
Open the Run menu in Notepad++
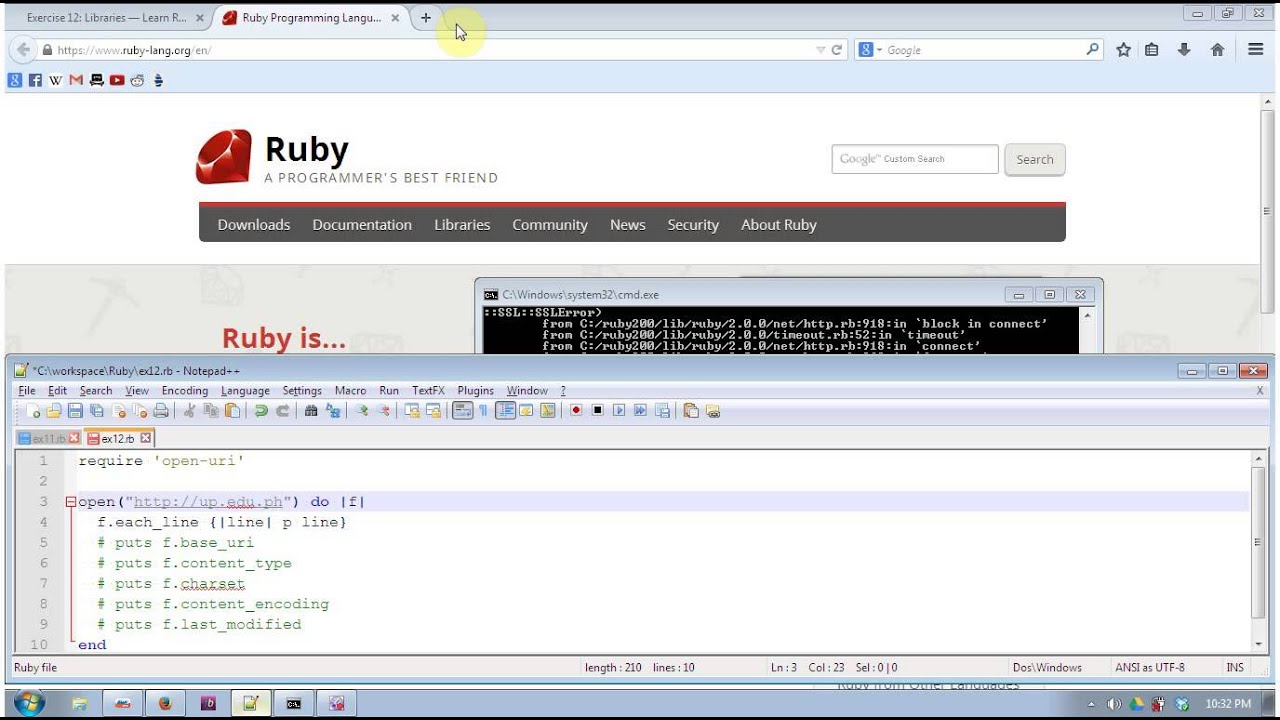[x=389, y=390]
